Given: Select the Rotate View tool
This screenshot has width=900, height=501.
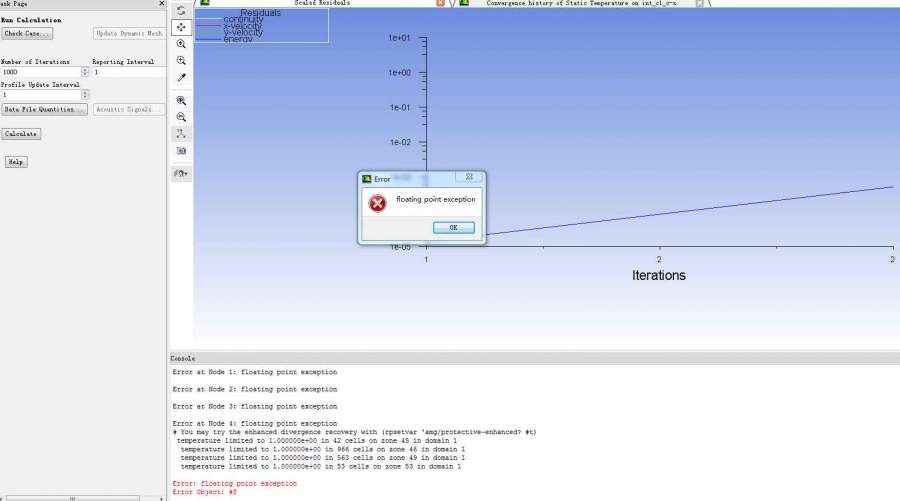Looking at the screenshot, I should point(181,11).
